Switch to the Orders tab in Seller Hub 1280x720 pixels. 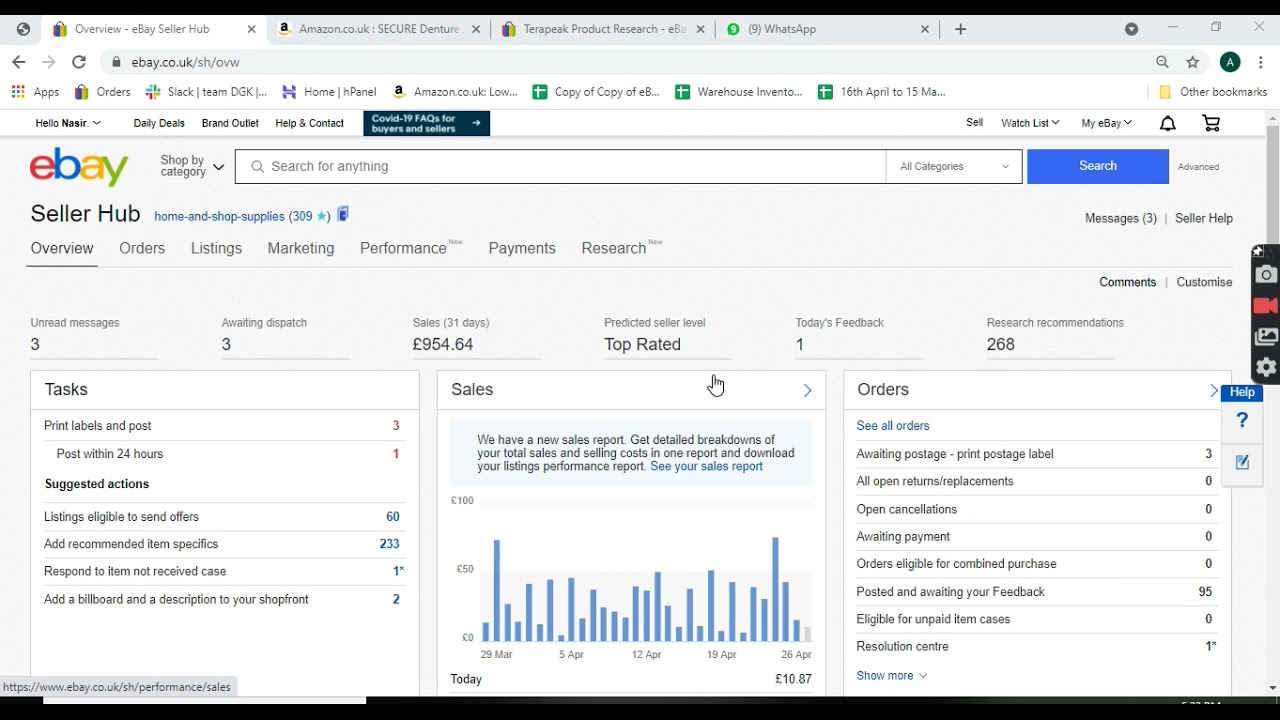click(142, 248)
